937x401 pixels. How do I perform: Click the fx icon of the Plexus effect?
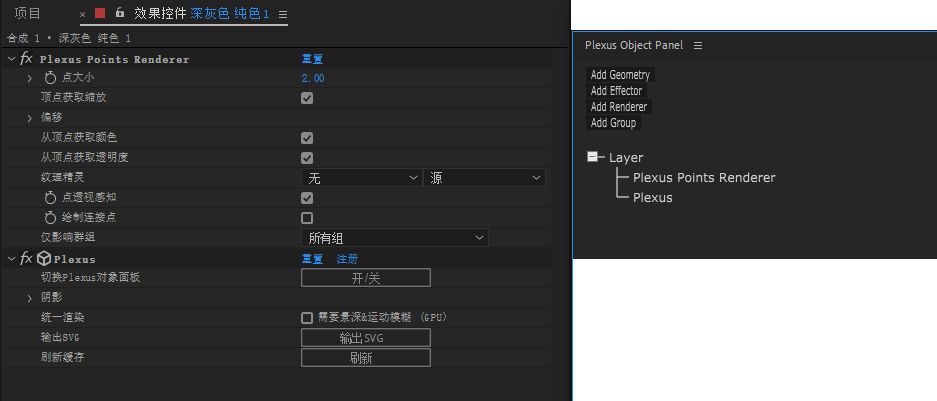26,258
